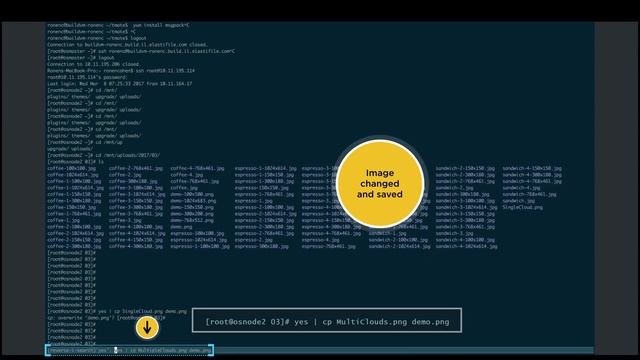Image resolution: width=640 pixels, height=360 pixels.
Task: Select sandwich-3.jpg in the listing
Action: (x=454, y=233)
